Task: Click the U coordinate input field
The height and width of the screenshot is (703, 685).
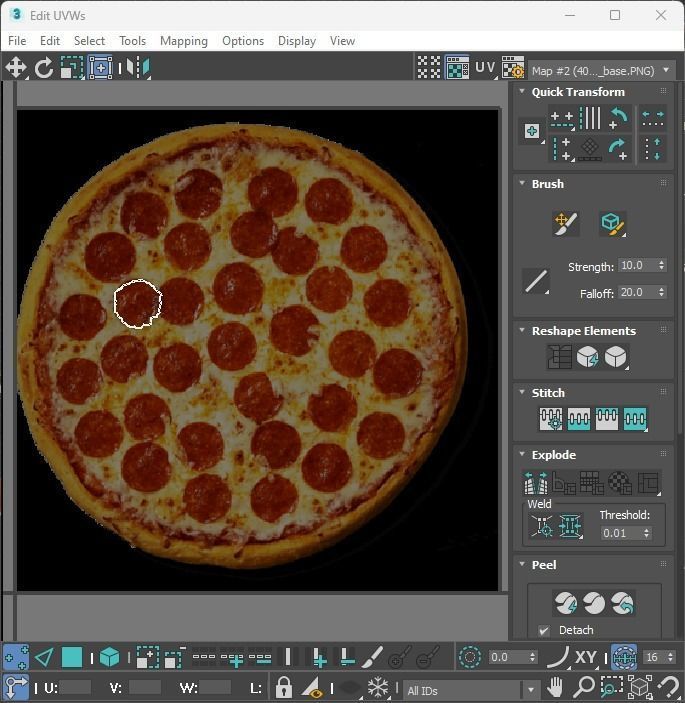Action: 75,687
